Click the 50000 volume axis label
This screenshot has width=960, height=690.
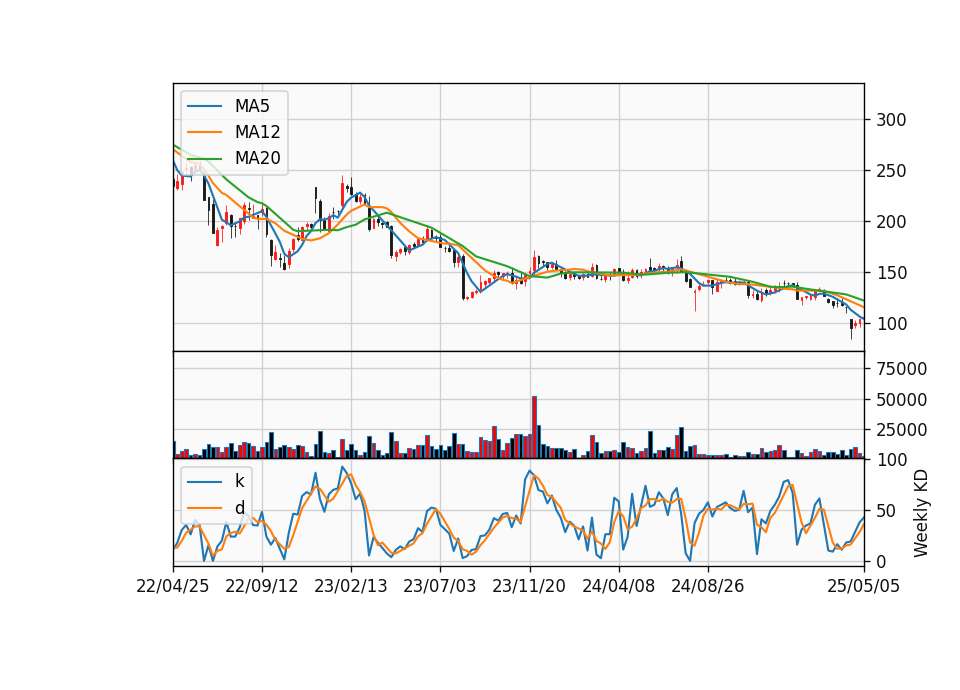pos(902,400)
